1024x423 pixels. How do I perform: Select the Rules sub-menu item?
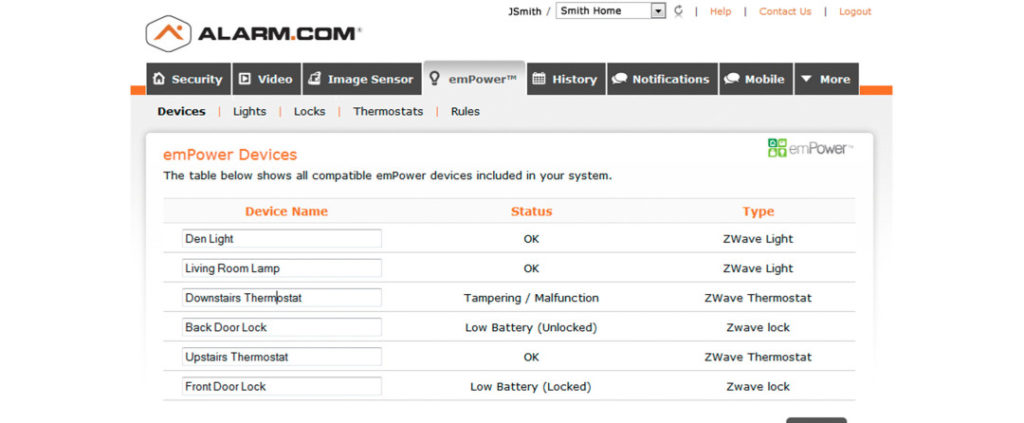(465, 111)
